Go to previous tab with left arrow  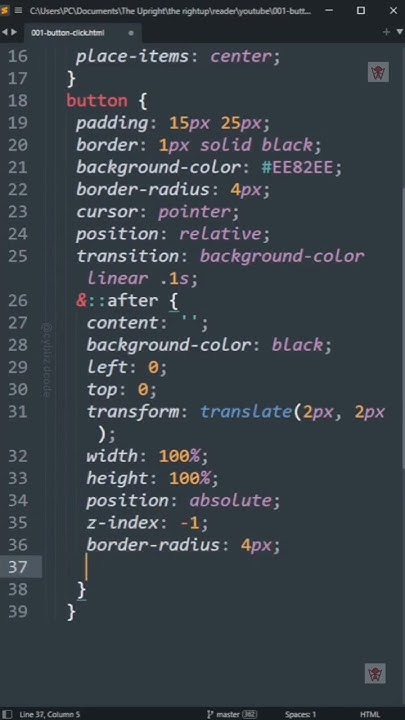coord(5,32)
